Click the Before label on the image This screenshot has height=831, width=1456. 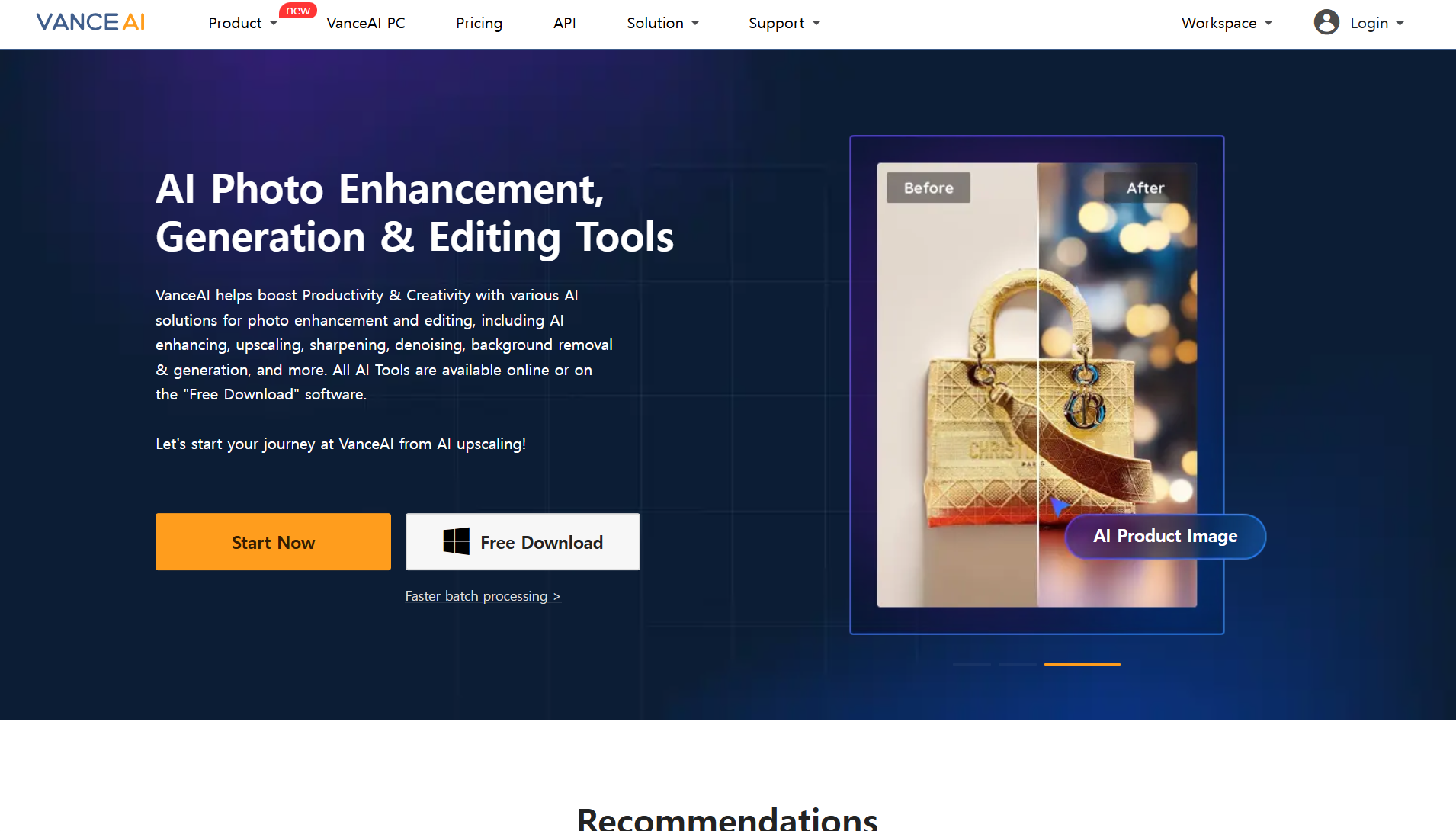click(928, 188)
